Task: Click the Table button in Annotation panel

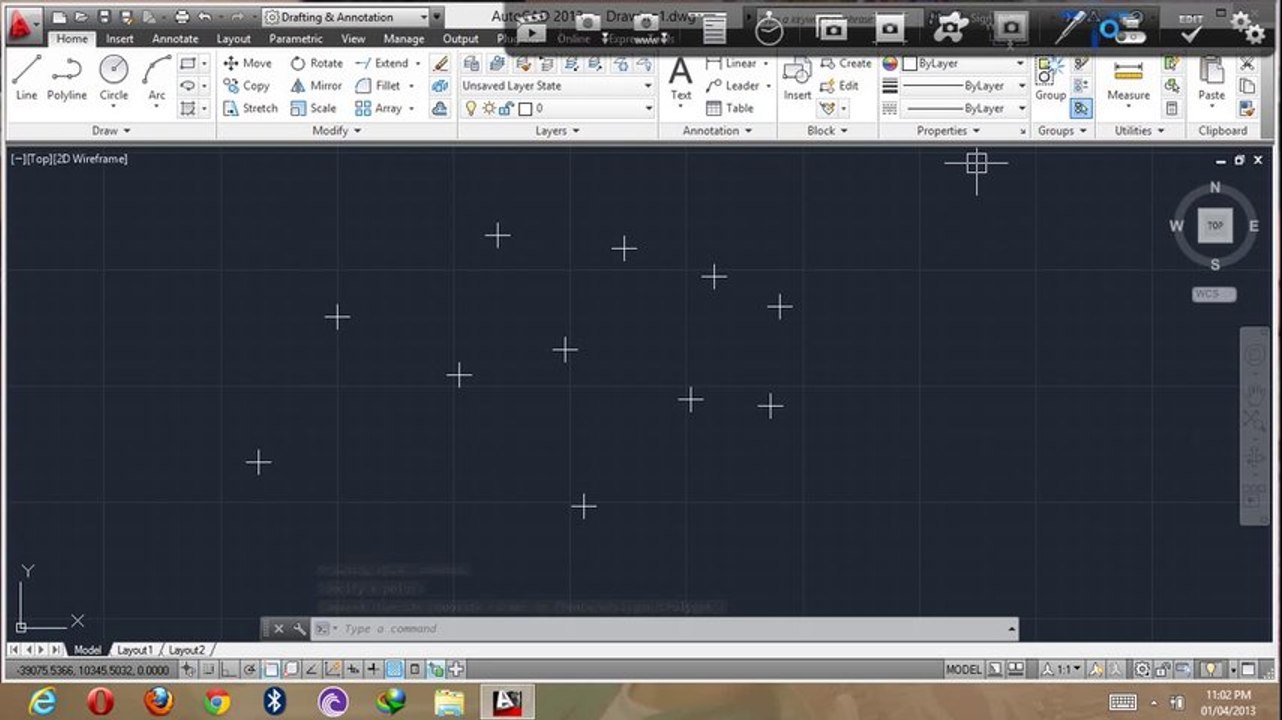Action: (x=730, y=108)
